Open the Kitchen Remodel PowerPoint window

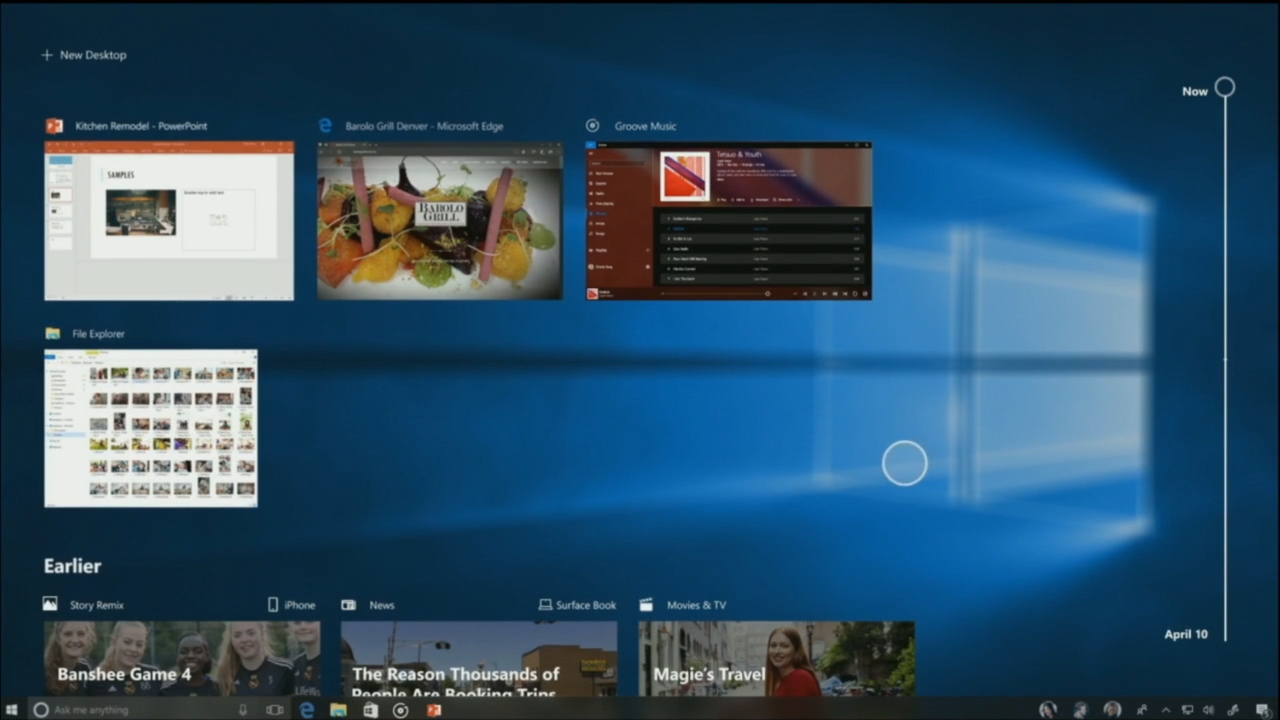point(168,220)
